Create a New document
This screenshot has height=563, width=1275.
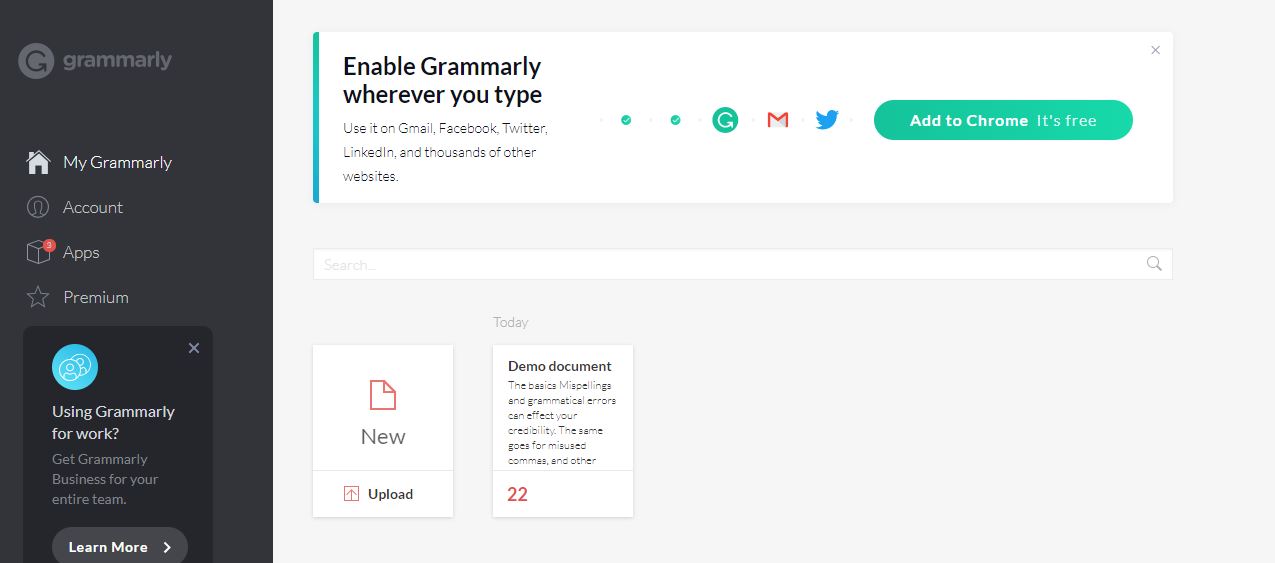tap(383, 408)
